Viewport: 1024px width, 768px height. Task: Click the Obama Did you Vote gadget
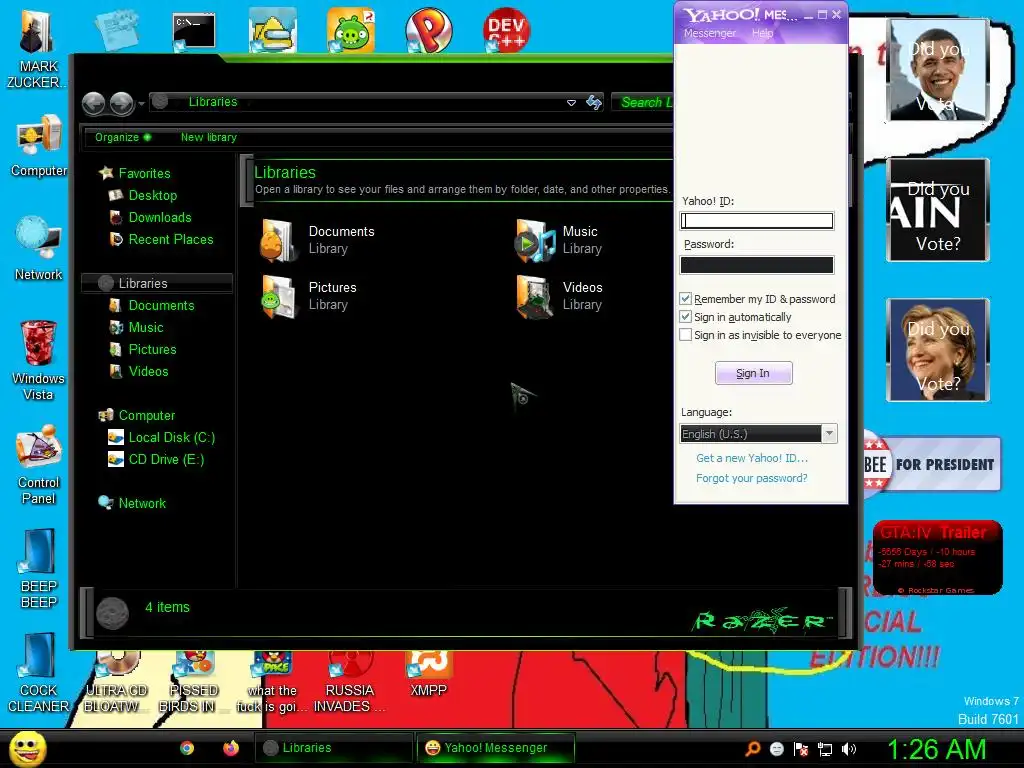pyautogui.click(x=937, y=70)
